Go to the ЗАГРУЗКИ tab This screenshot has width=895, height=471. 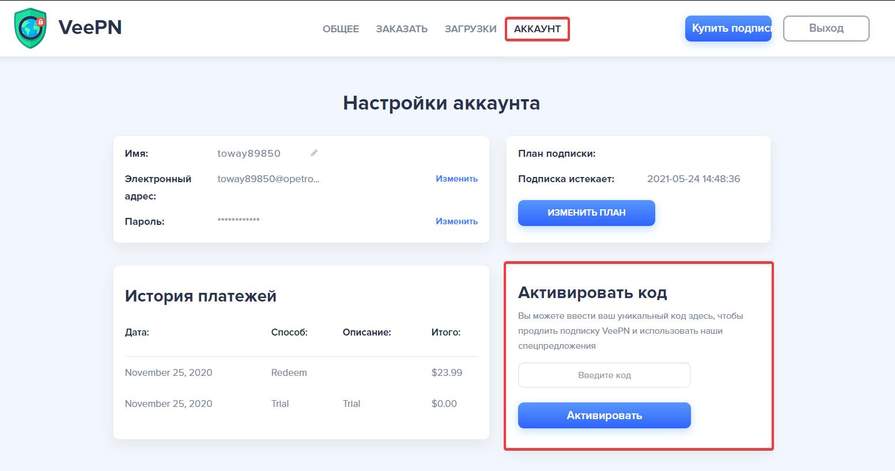coord(470,29)
